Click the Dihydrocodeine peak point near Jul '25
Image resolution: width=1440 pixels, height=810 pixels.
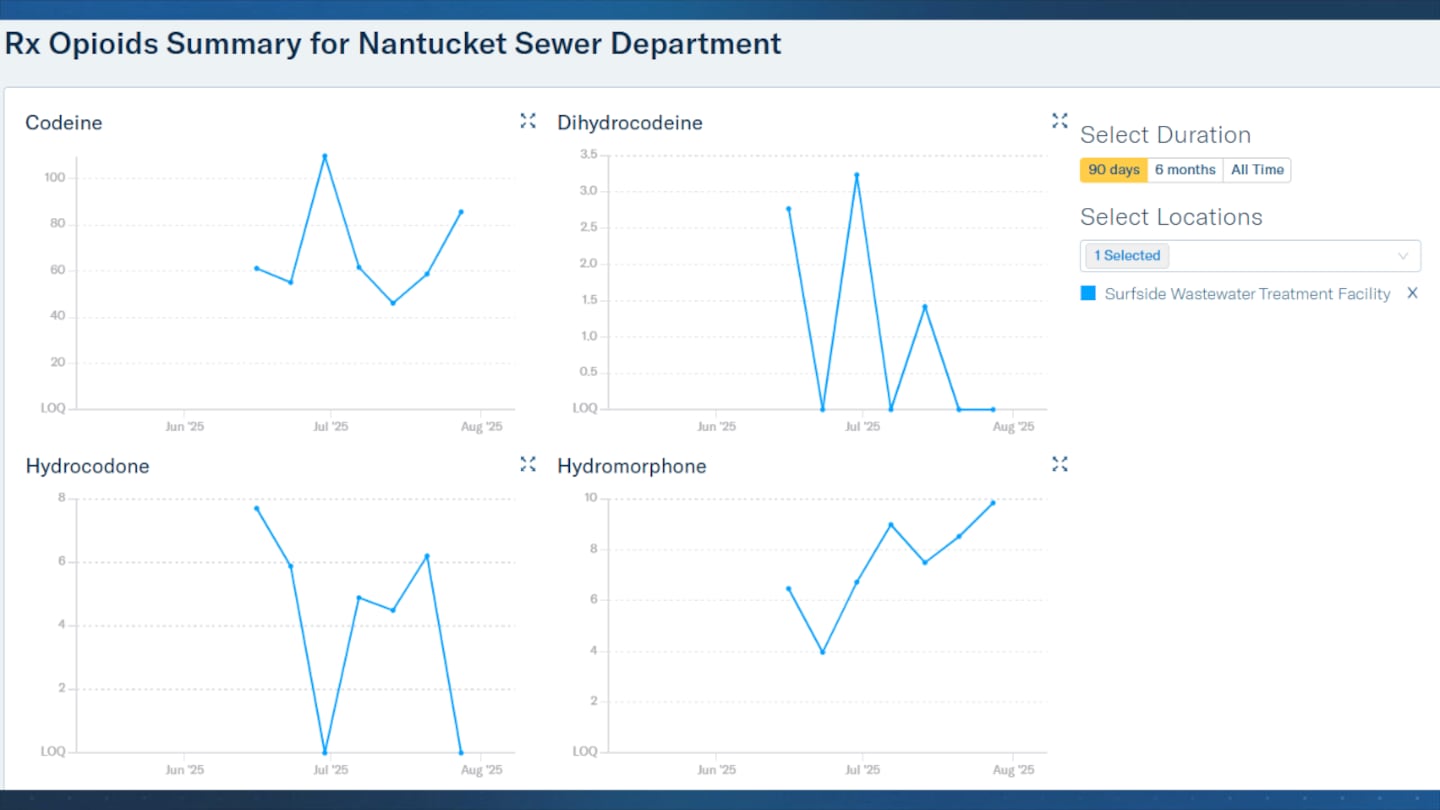(x=857, y=175)
